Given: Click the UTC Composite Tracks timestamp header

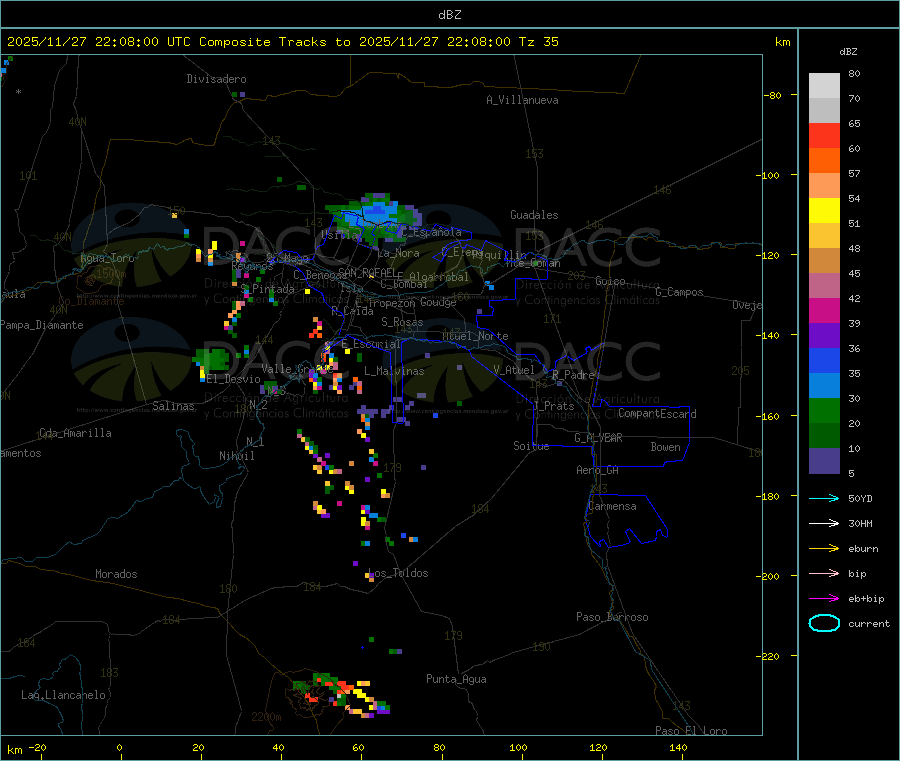Looking at the screenshot, I should pyautogui.click(x=282, y=42).
